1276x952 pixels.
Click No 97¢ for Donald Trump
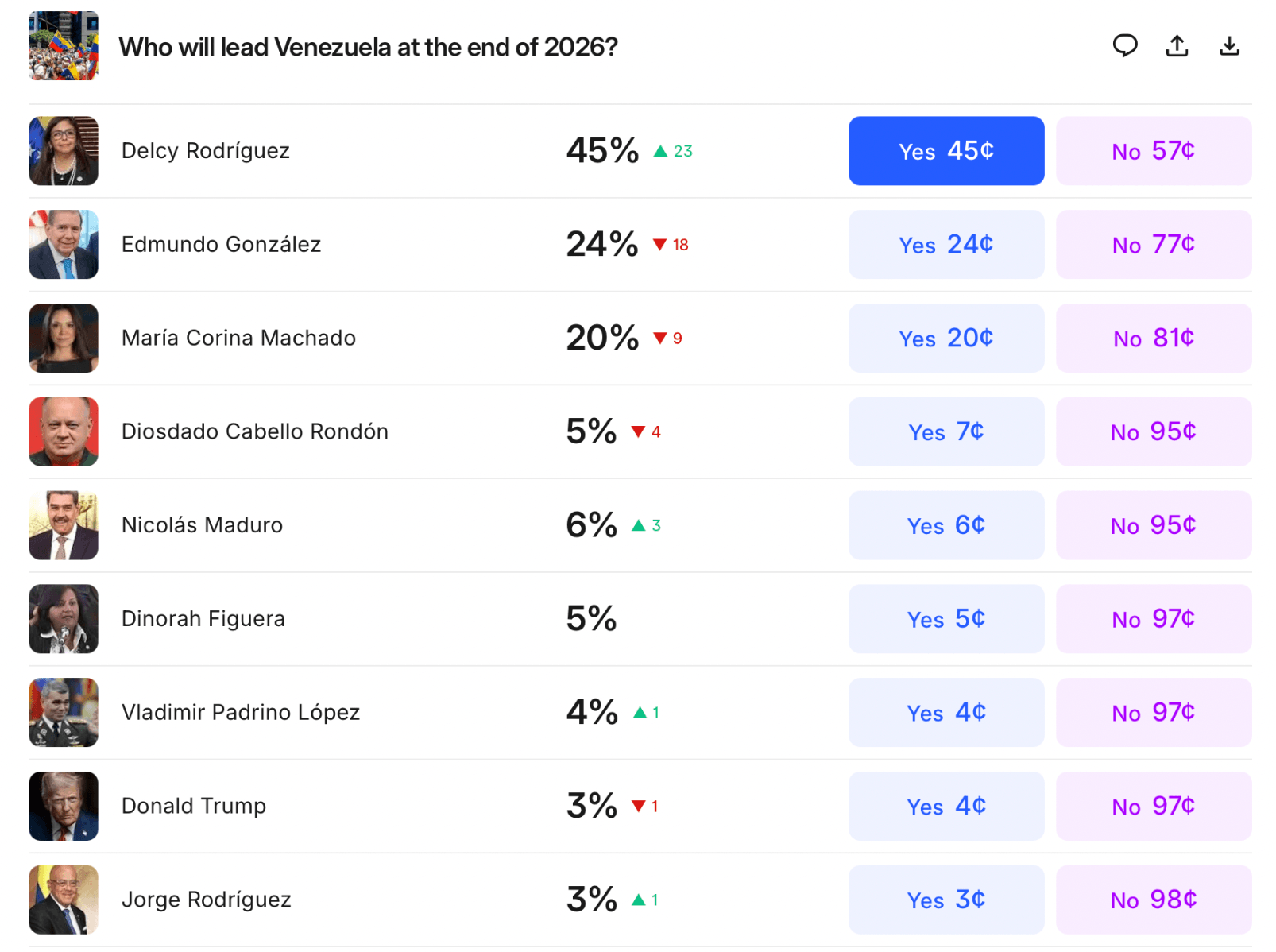coord(1154,806)
